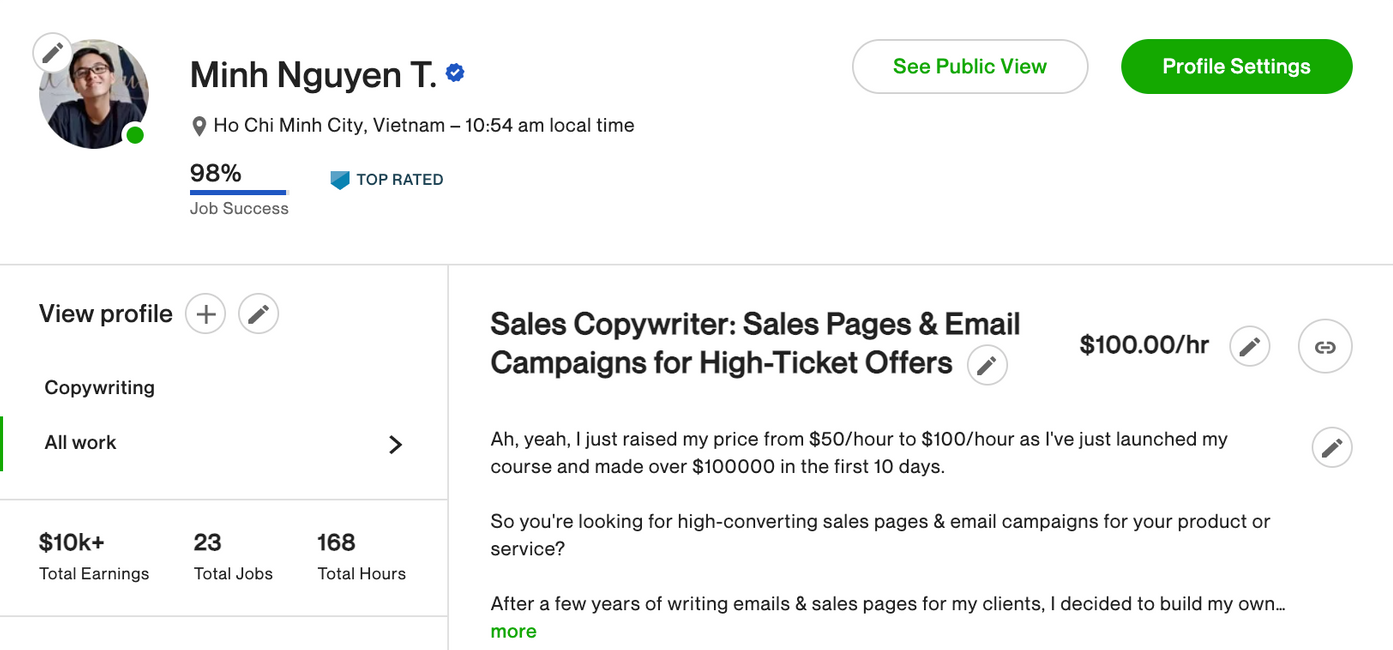
Task: Expand overview text with the more link
Action: click(513, 631)
